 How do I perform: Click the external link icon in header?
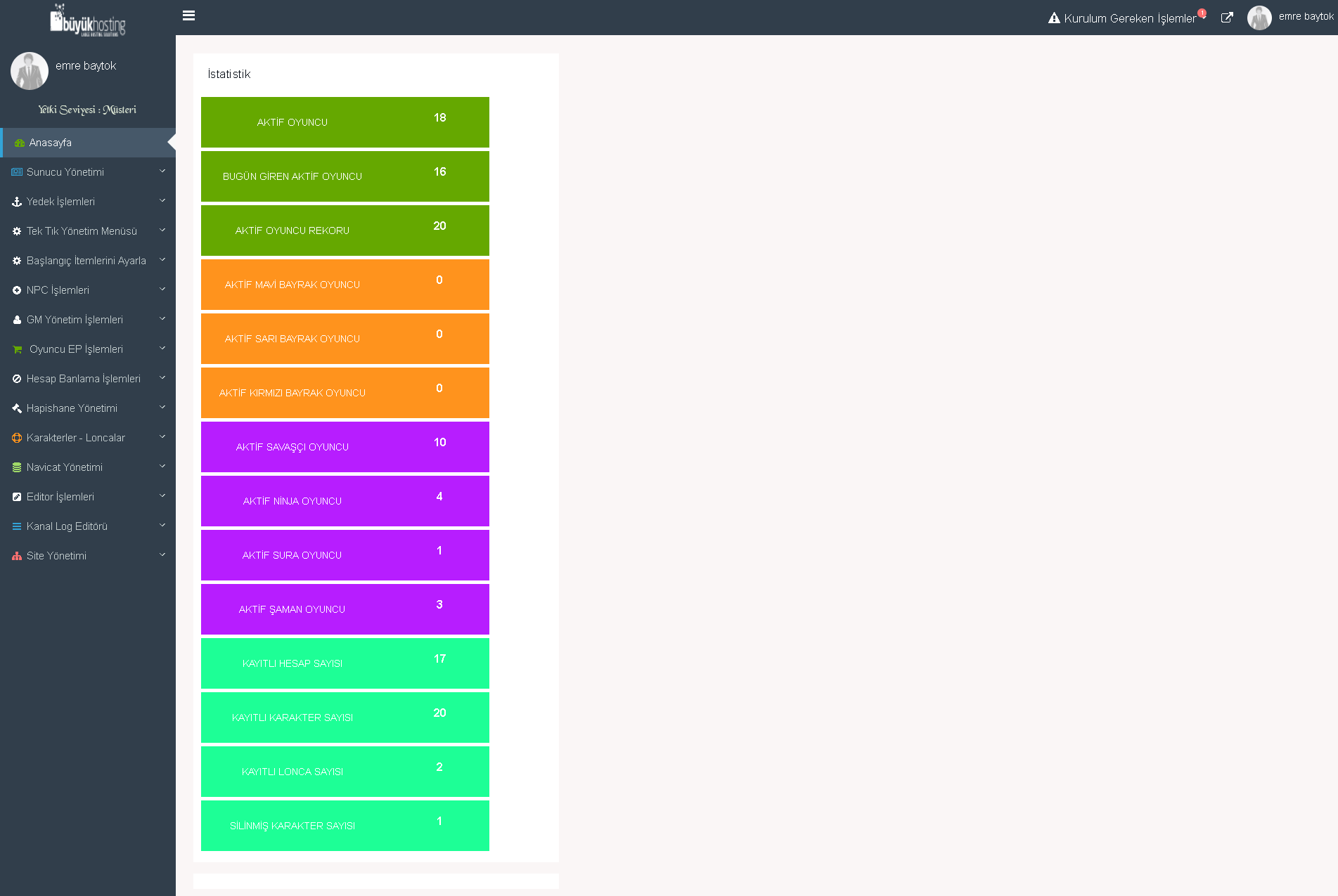click(x=1227, y=18)
